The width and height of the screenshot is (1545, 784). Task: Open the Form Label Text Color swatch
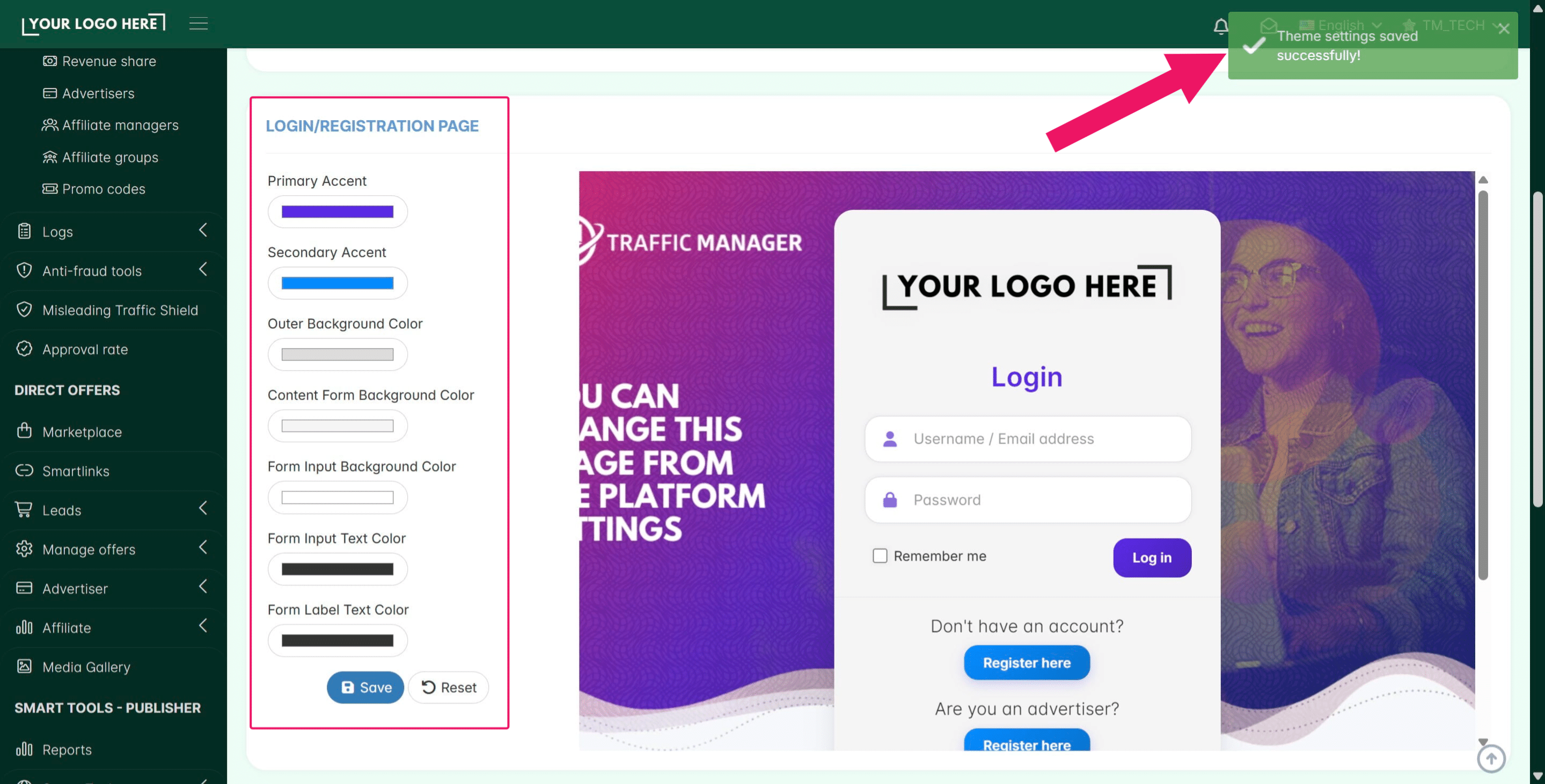click(x=338, y=641)
